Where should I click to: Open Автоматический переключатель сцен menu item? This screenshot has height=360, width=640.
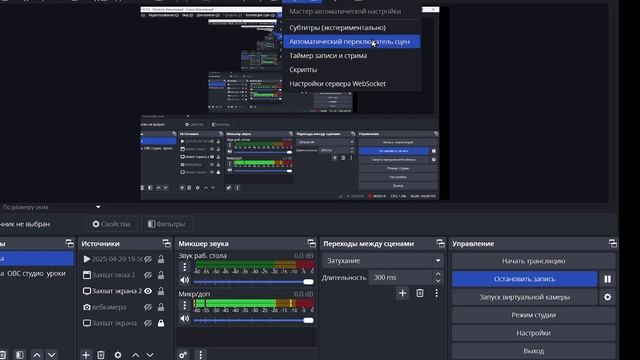351,41
